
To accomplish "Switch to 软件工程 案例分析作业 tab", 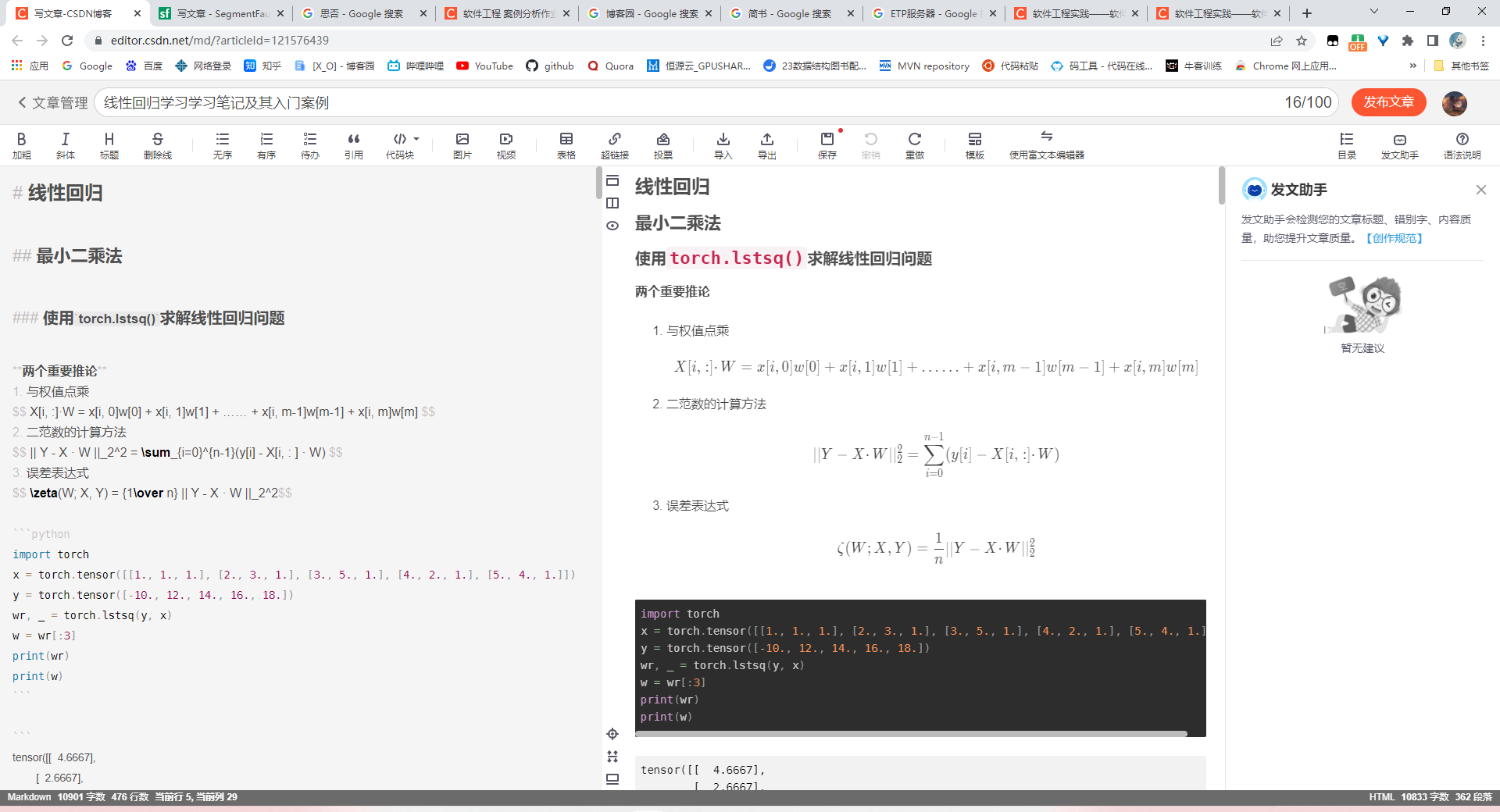I will pyautogui.click(x=507, y=13).
